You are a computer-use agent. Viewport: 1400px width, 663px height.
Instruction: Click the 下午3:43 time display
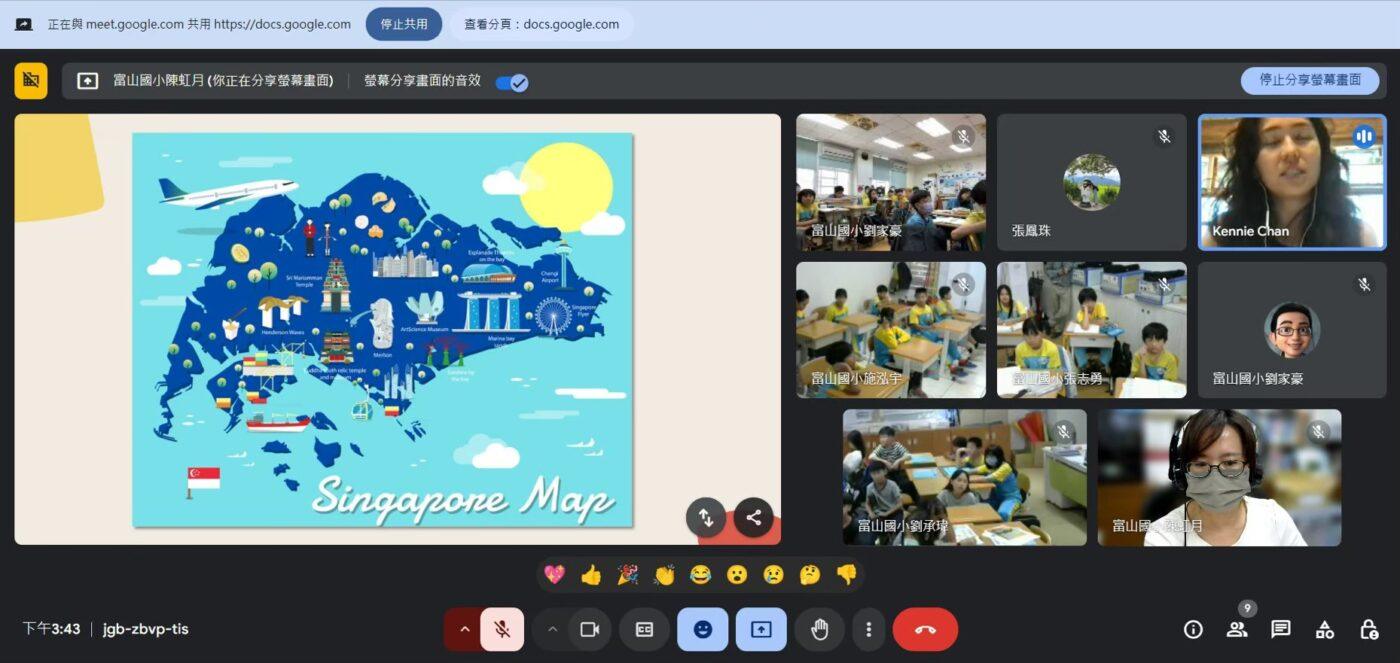click(51, 629)
